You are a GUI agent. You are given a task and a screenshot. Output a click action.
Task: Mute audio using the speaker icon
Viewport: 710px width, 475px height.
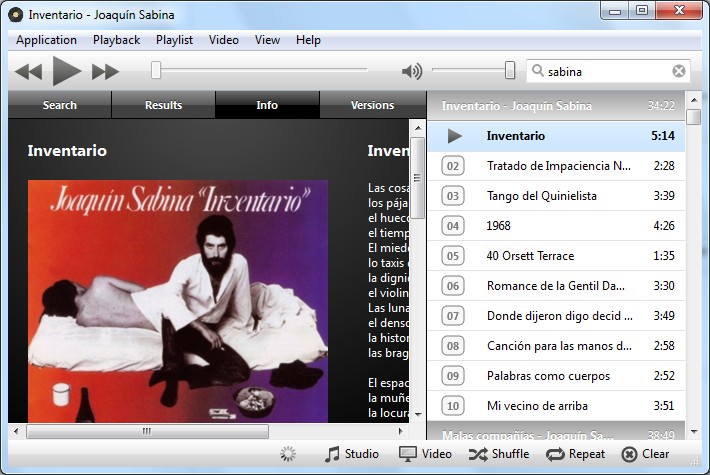tap(412, 71)
